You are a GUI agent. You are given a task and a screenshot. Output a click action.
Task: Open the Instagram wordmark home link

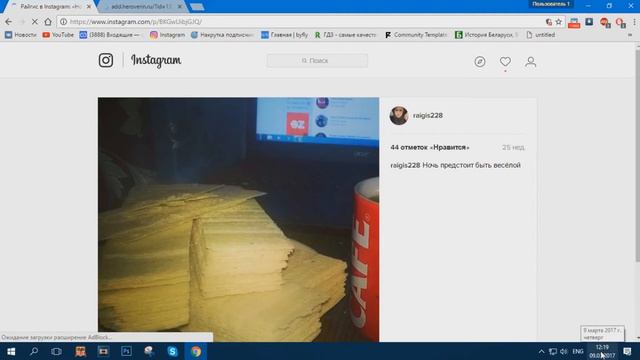(156, 60)
